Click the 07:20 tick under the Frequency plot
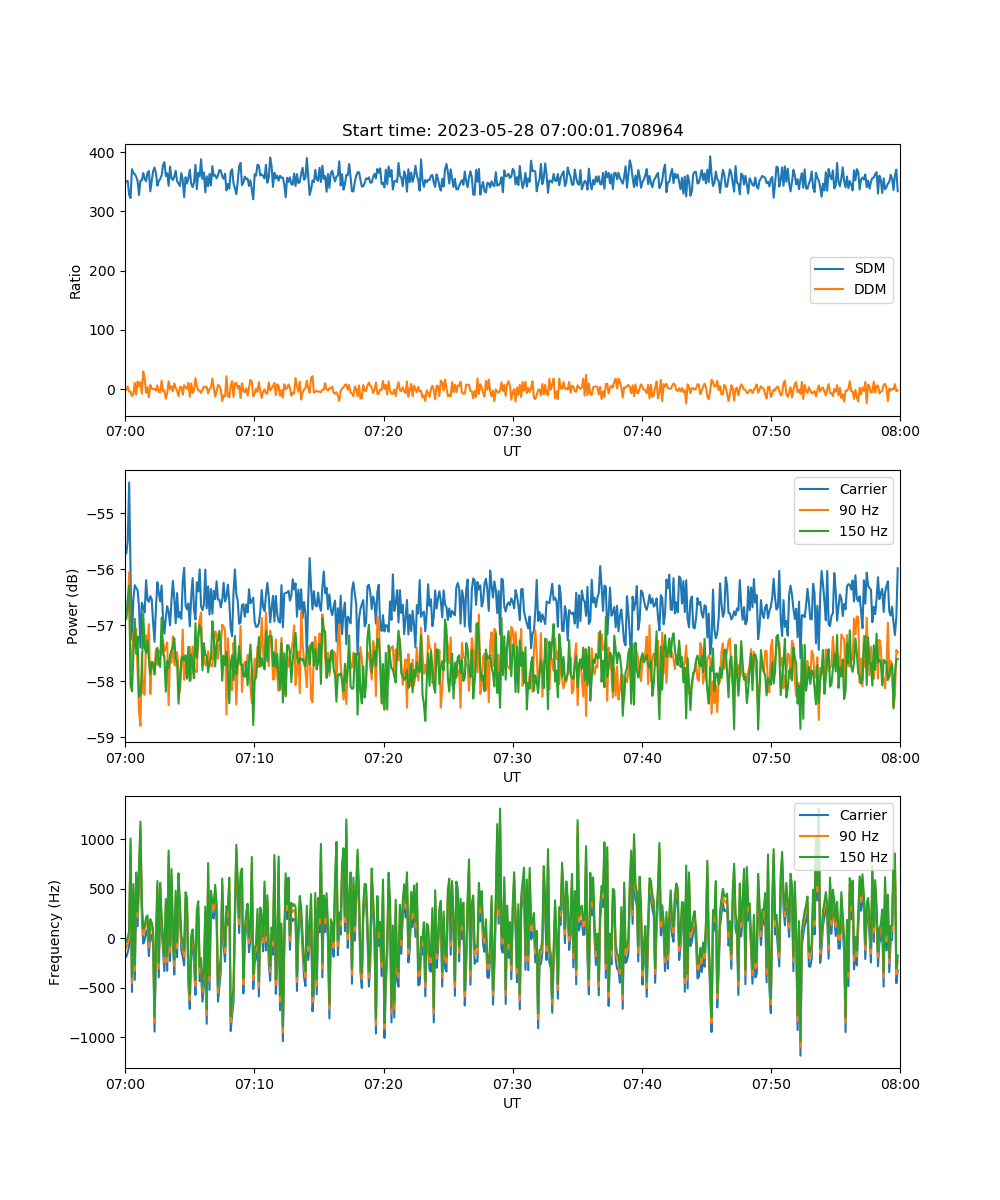This screenshot has width=1000, height=1200. [383, 1083]
